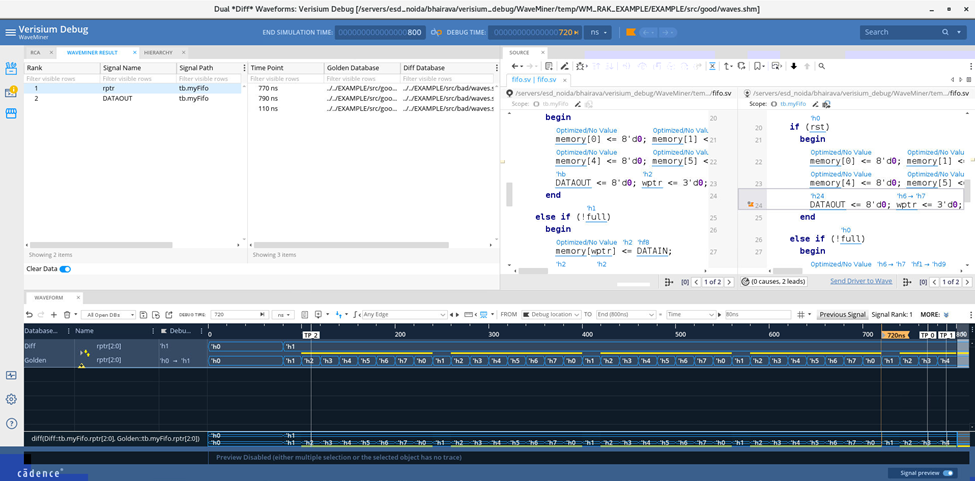Open the sidebar icon with orange alert badge
This screenshot has height=481, width=975.
[x=11, y=92]
